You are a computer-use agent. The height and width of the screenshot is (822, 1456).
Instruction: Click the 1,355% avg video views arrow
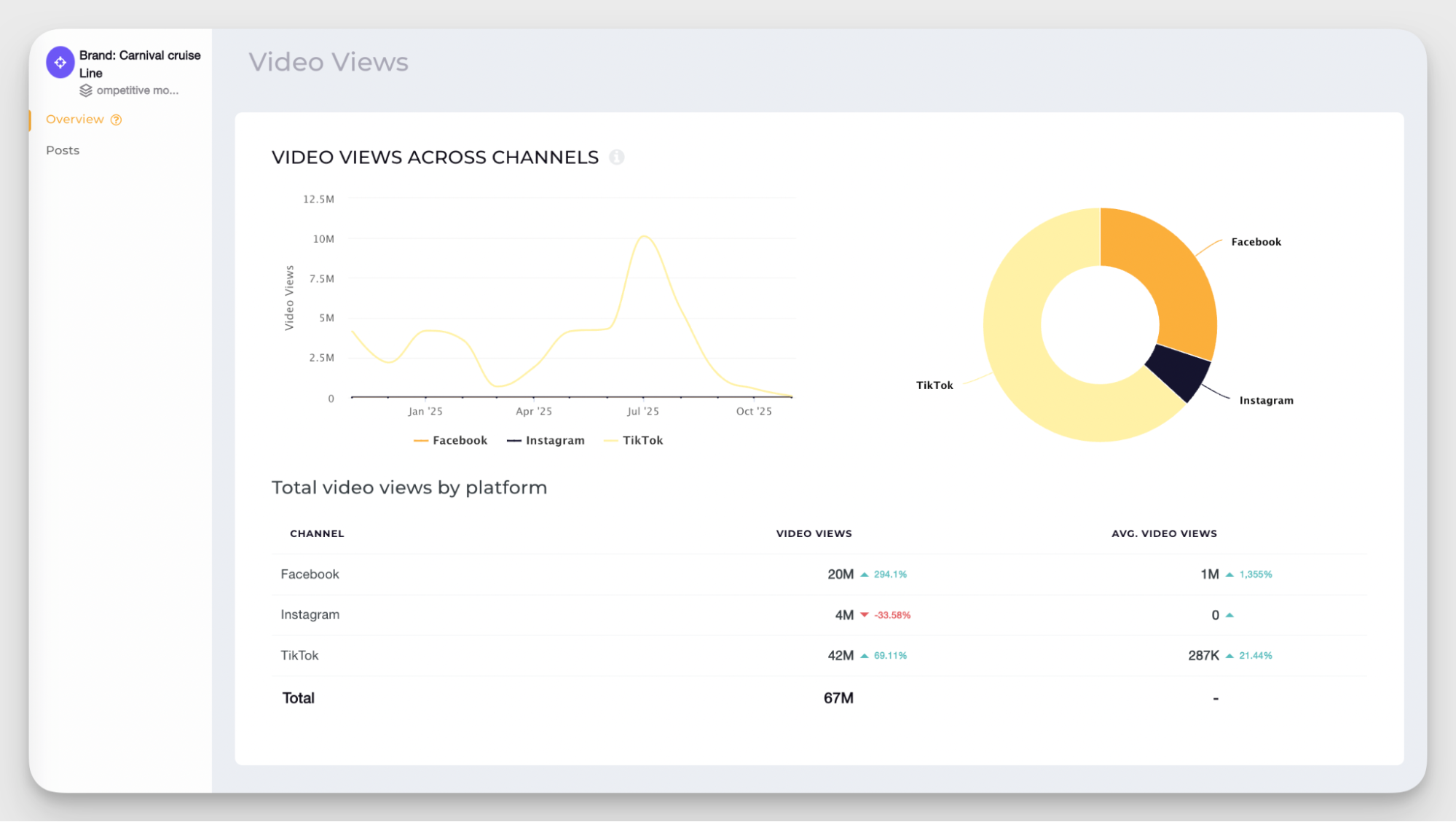click(1229, 574)
